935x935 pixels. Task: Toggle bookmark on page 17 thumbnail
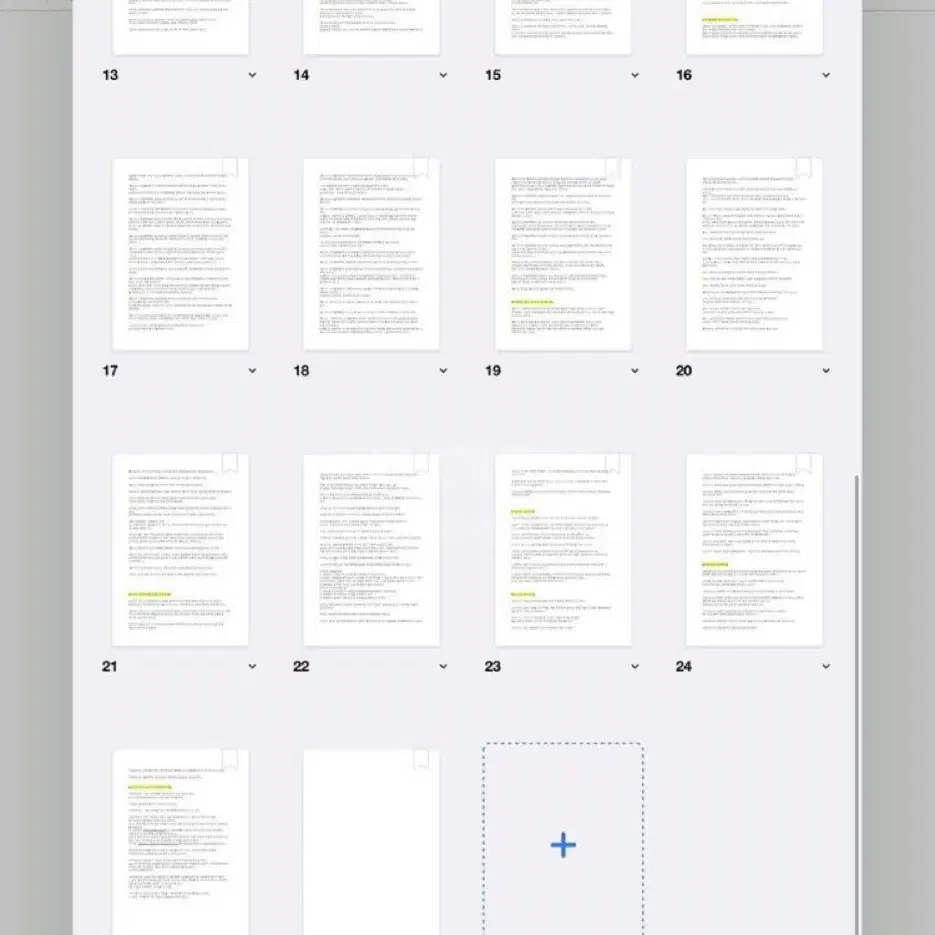pyautogui.click(x=230, y=168)
